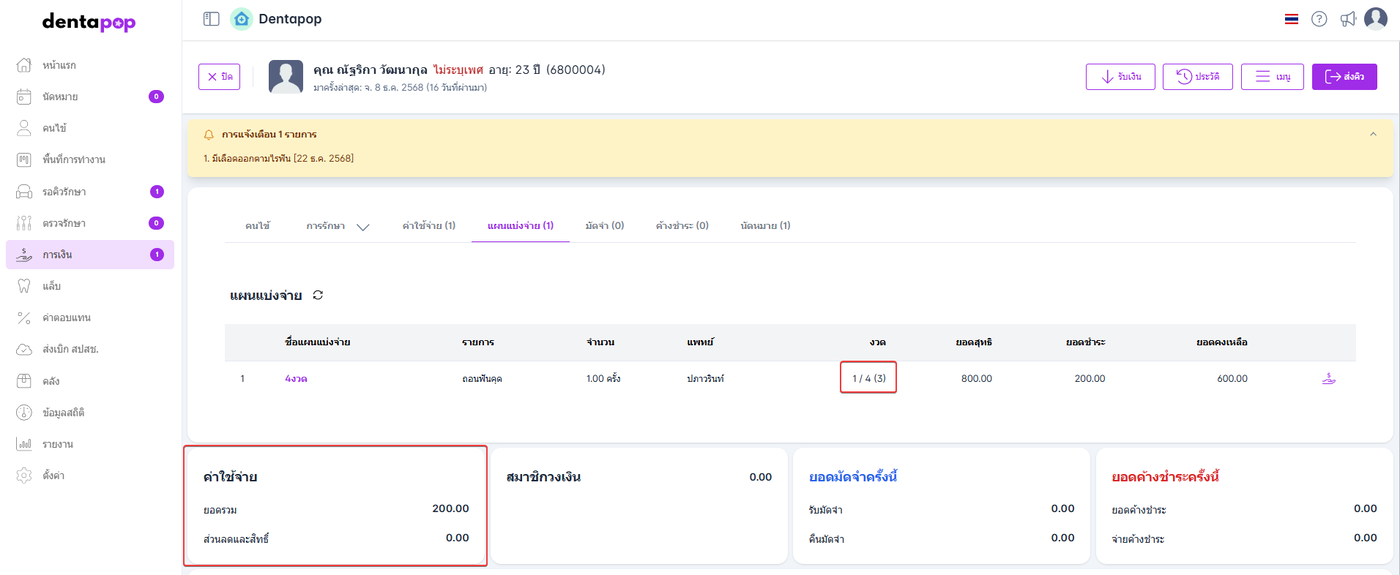Screen dimensions: 1400x575
Task: Click installment value 1 / 4 (3)
Action: point(868,379)
